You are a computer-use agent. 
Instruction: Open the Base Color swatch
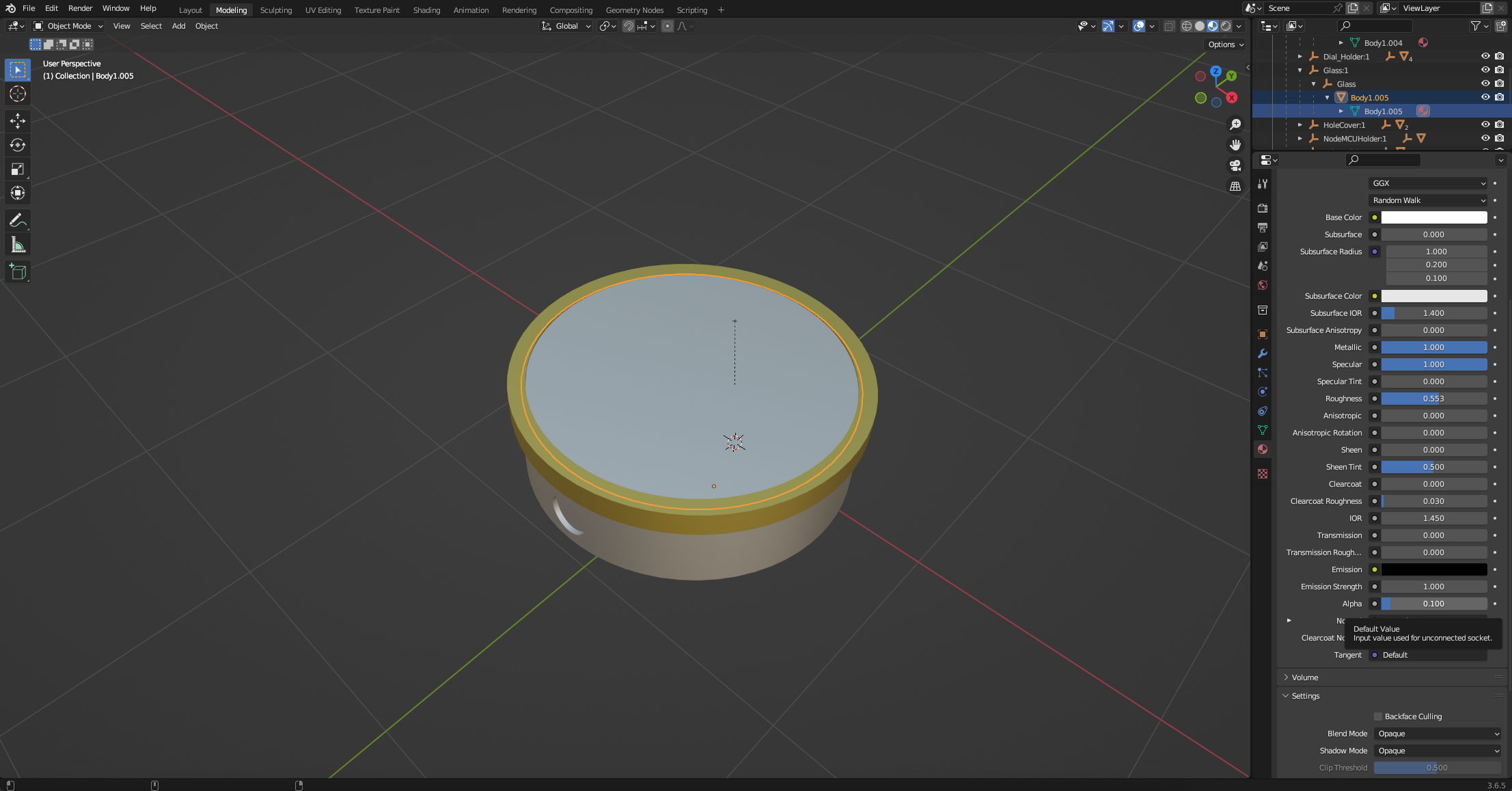coord(1434,217)
